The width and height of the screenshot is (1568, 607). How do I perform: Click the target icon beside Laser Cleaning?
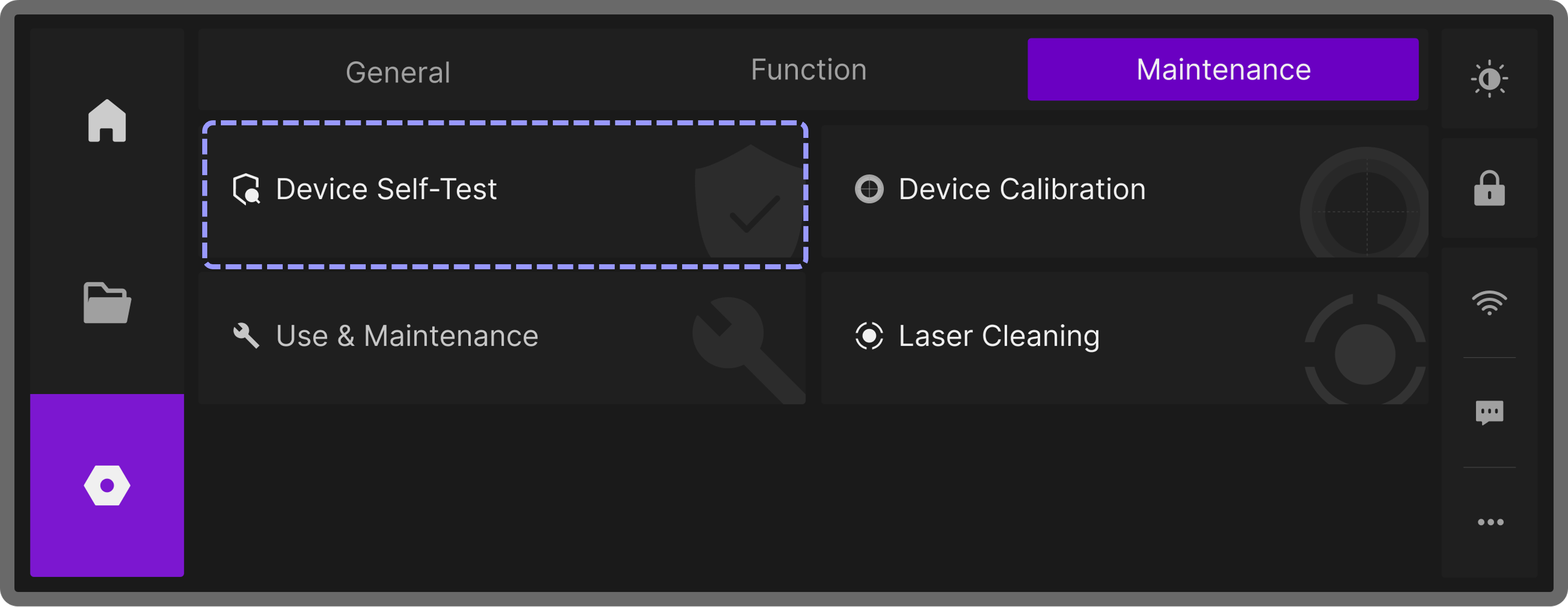click(869, 336)
